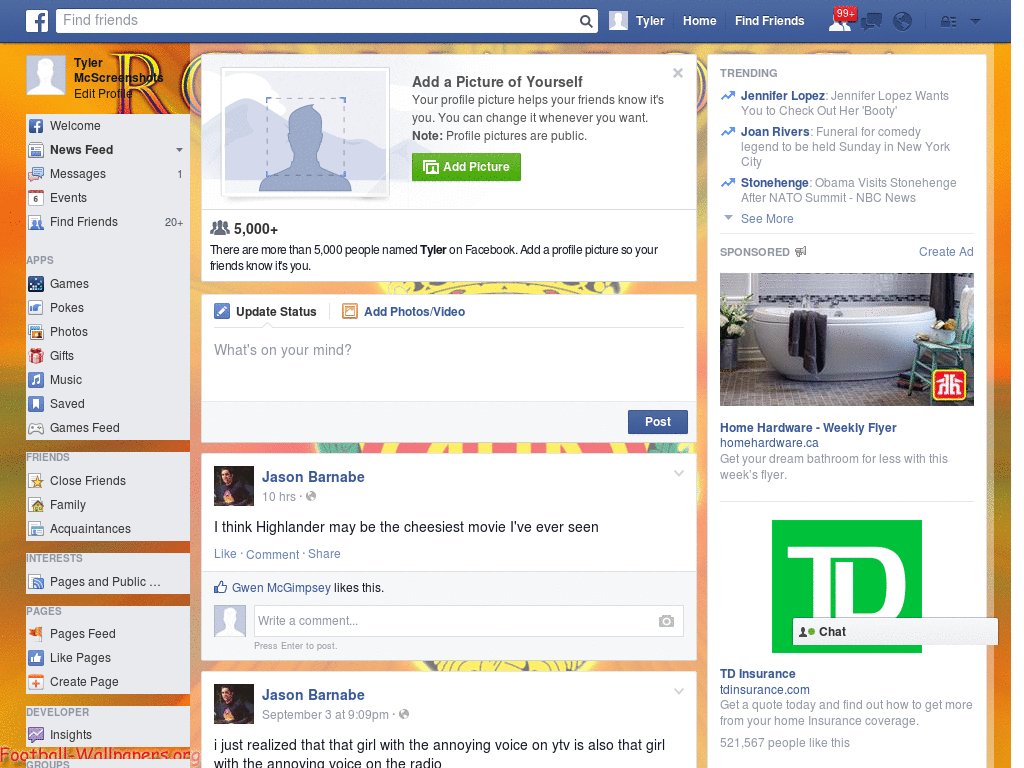1024x768 pixels.
Task: Click Create Ad link
Action: tap(946, 252)
